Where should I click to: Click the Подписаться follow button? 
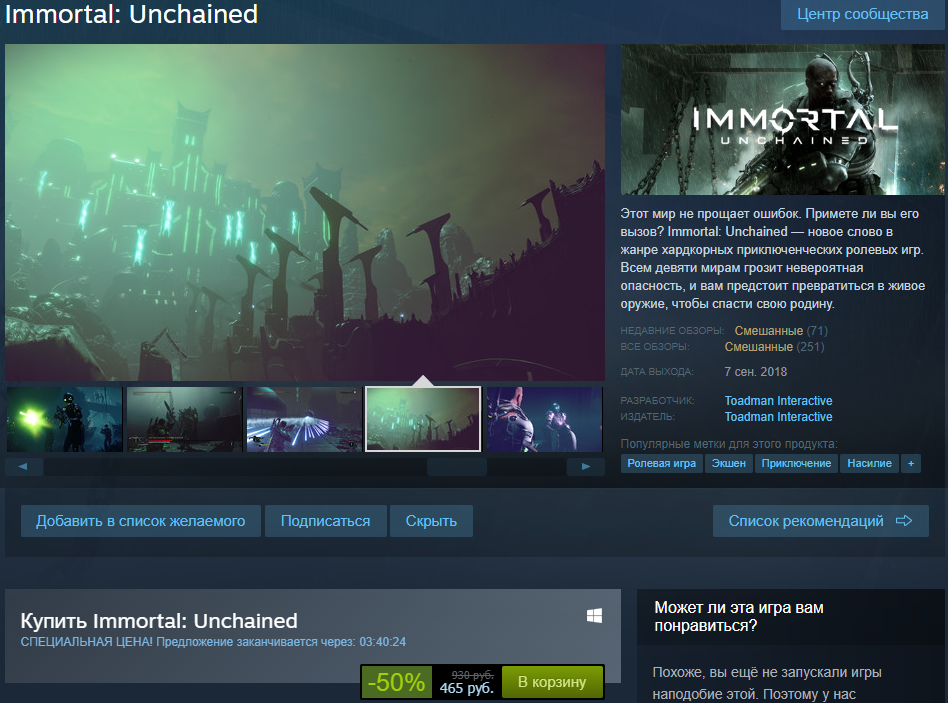[x=325, y=521]
